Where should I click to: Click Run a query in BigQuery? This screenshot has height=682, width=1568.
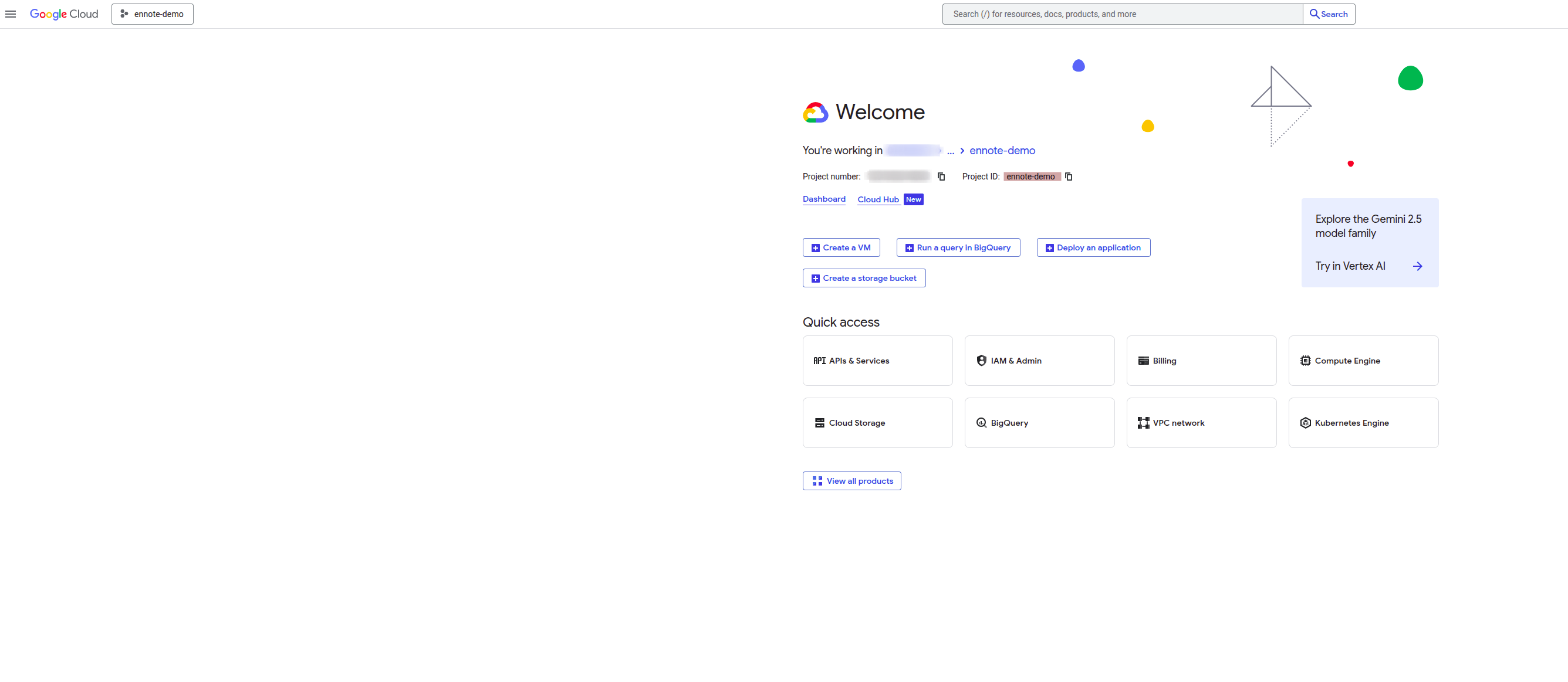point(958,247)
